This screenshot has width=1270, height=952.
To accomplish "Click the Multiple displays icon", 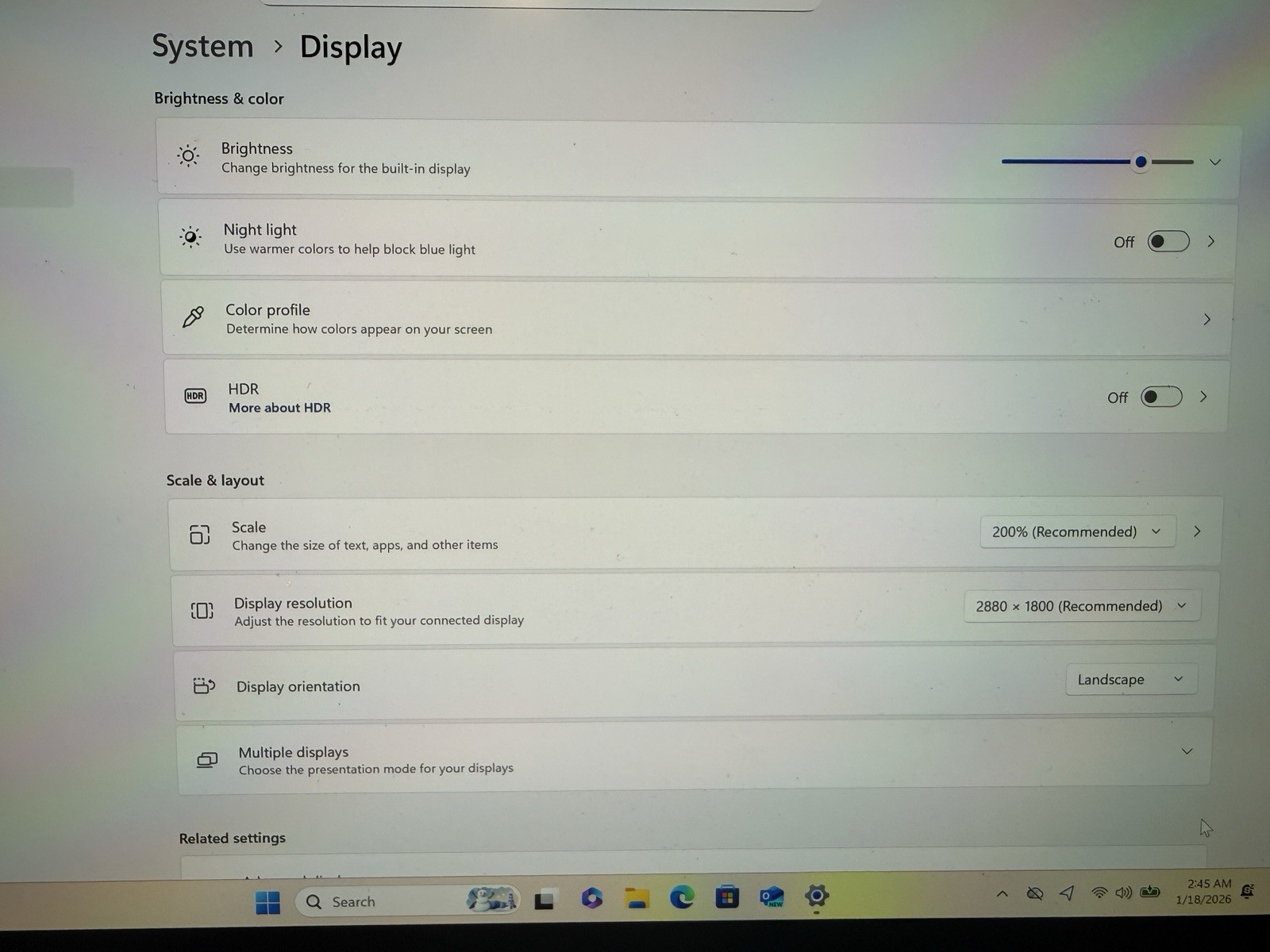I will (207, 760).
